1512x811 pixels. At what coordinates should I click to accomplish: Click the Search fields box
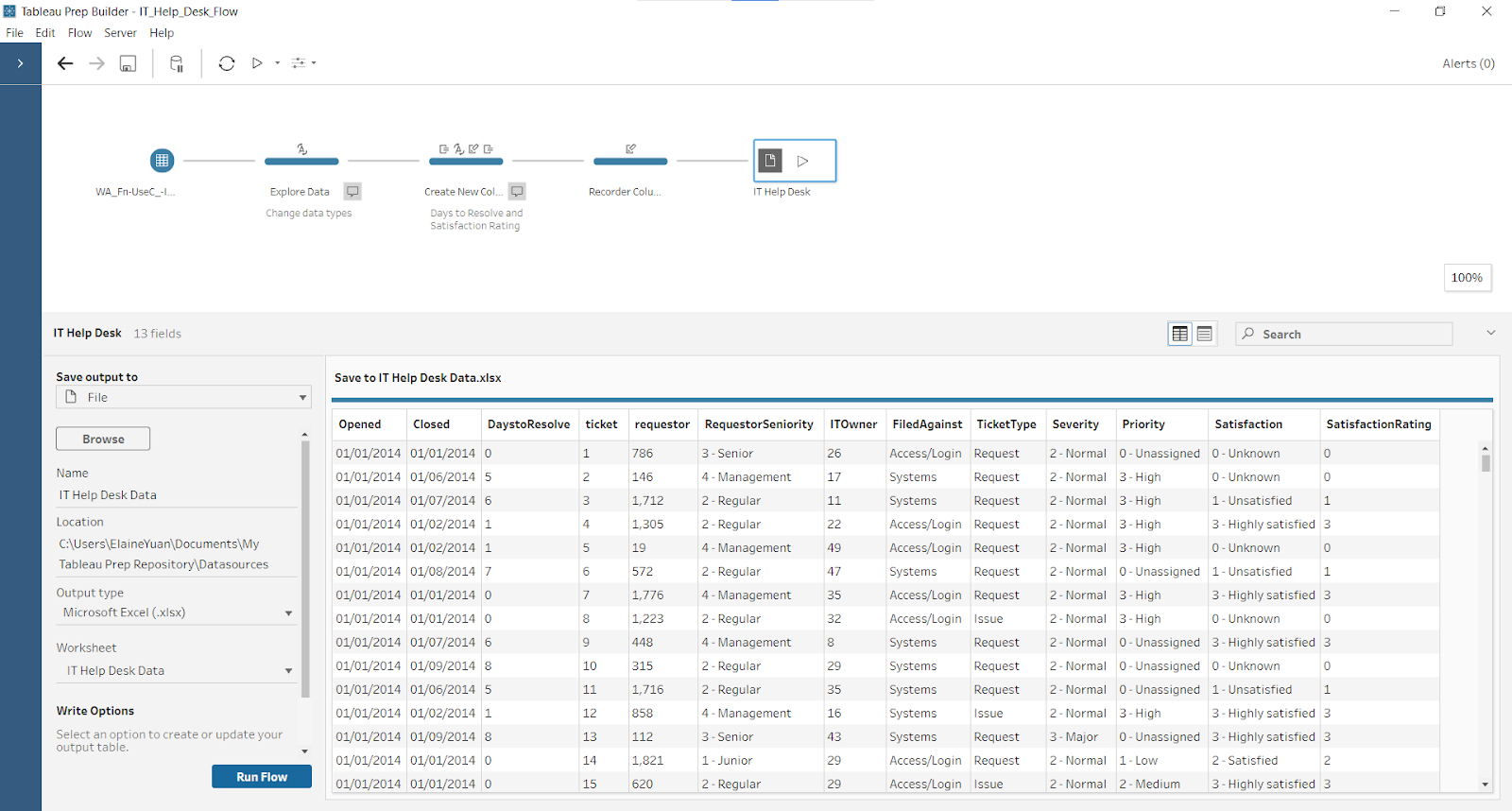pyautogui.click(x=1344, y=334)
